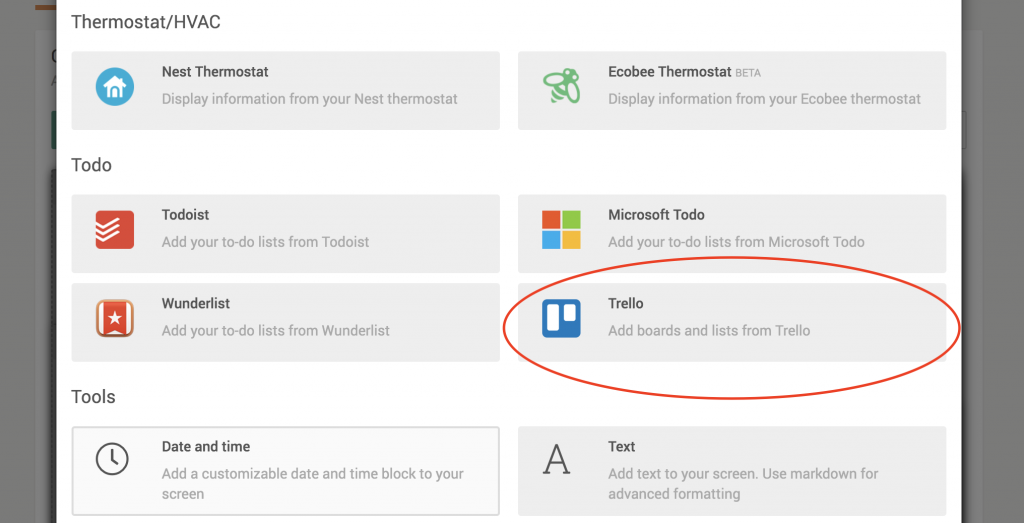1024x523 pixels.
Task: Click the Ecobee bee icon
Action: pos(562,86)
